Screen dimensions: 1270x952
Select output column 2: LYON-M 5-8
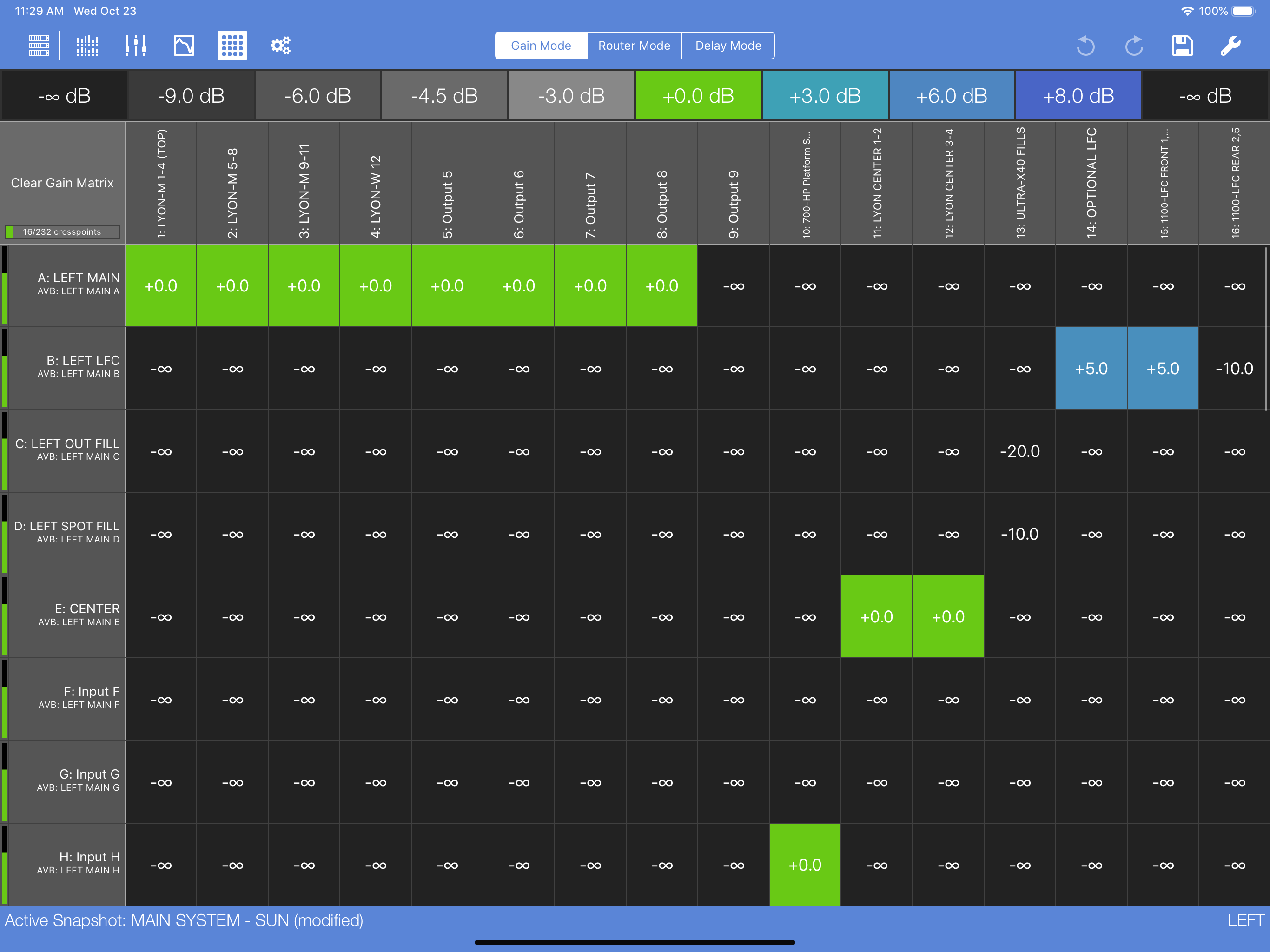(x=232, y=183)
